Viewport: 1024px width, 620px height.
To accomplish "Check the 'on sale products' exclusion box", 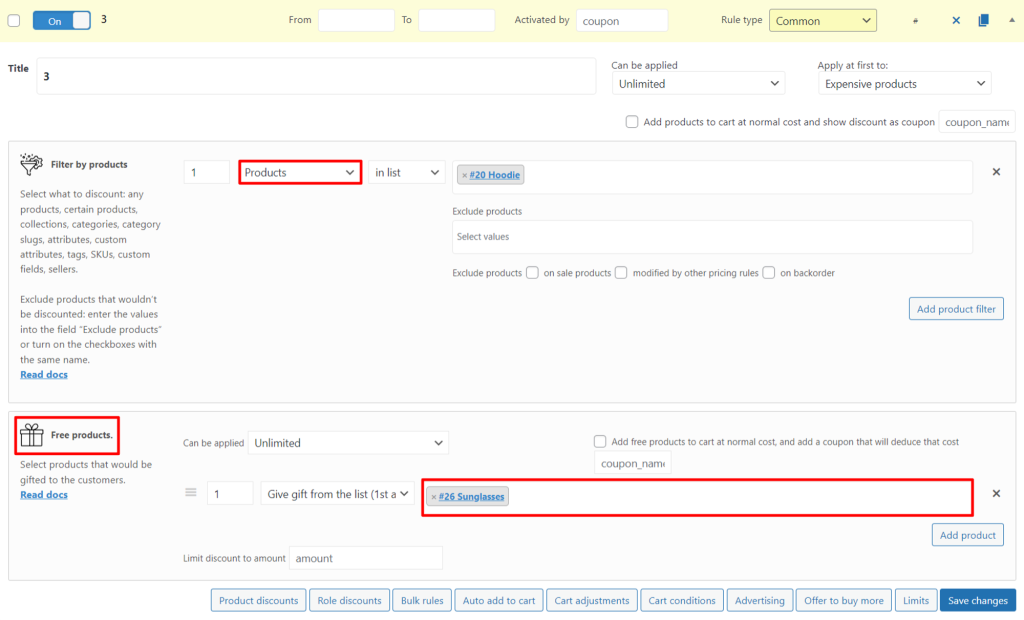I will 532,272.
